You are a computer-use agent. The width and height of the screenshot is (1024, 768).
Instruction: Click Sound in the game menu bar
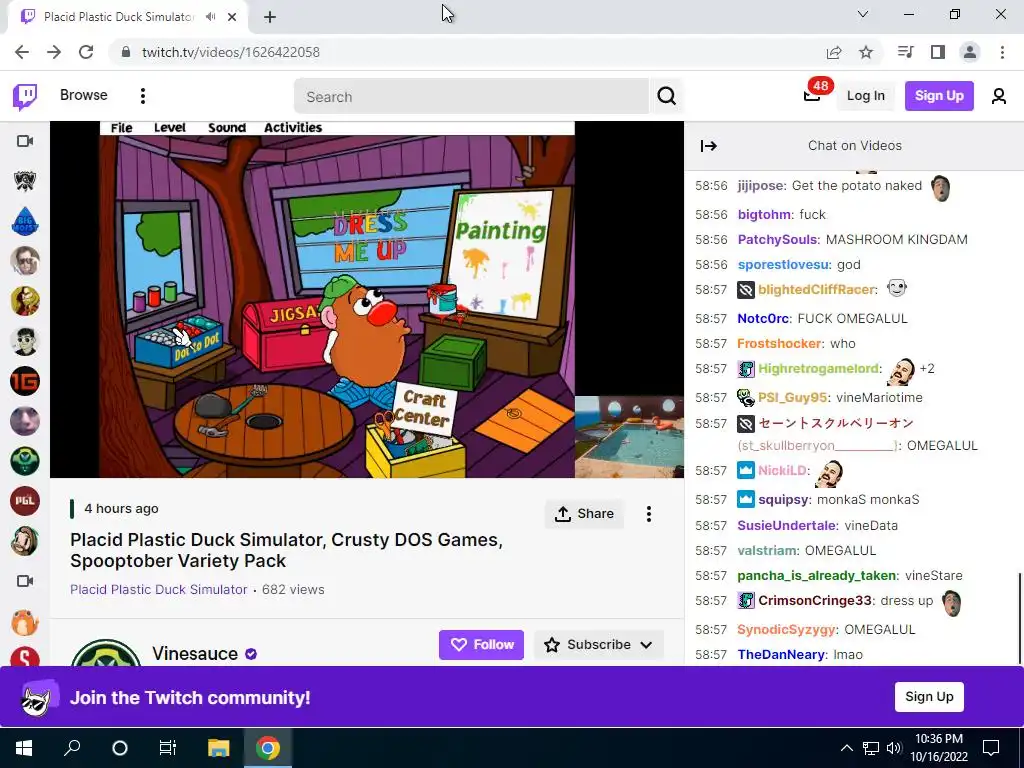(227, 127)
